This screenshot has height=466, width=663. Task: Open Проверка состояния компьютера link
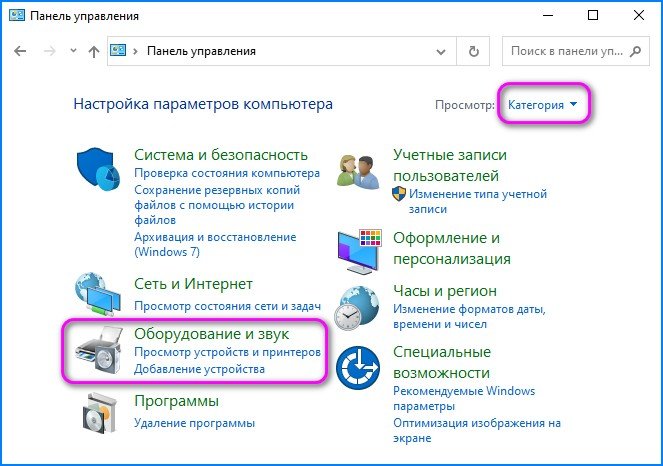[227, 173]
